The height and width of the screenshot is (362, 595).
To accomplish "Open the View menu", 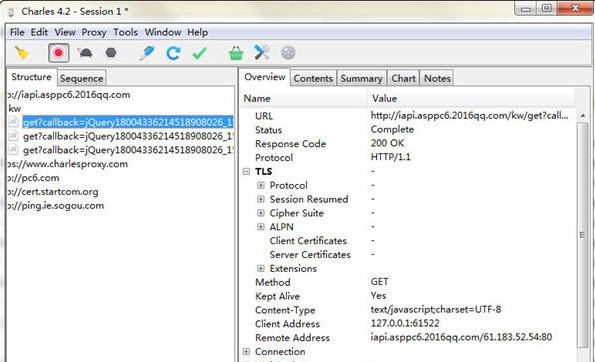I will point(65,32).
